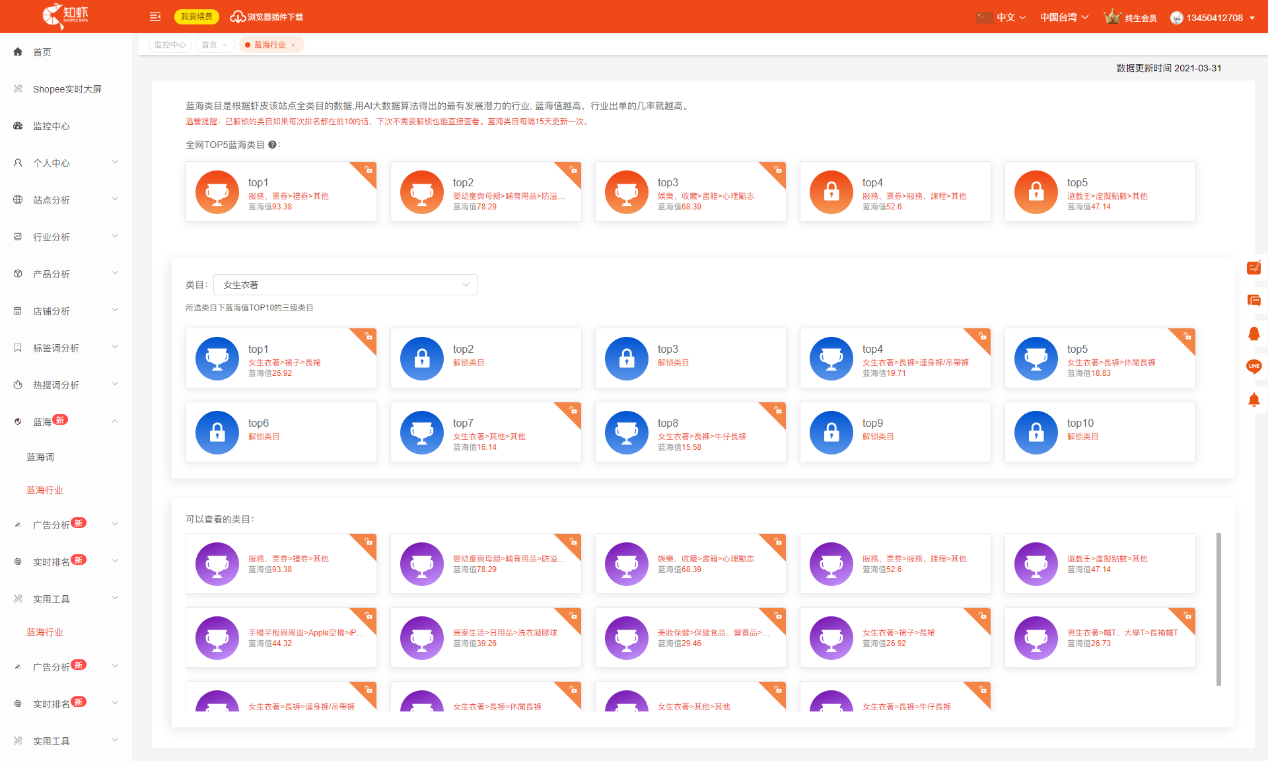This screenshot has width=1268, height=761.
Task: Click the help question mark beside TOP5蓝海类目
Action: 272,145
